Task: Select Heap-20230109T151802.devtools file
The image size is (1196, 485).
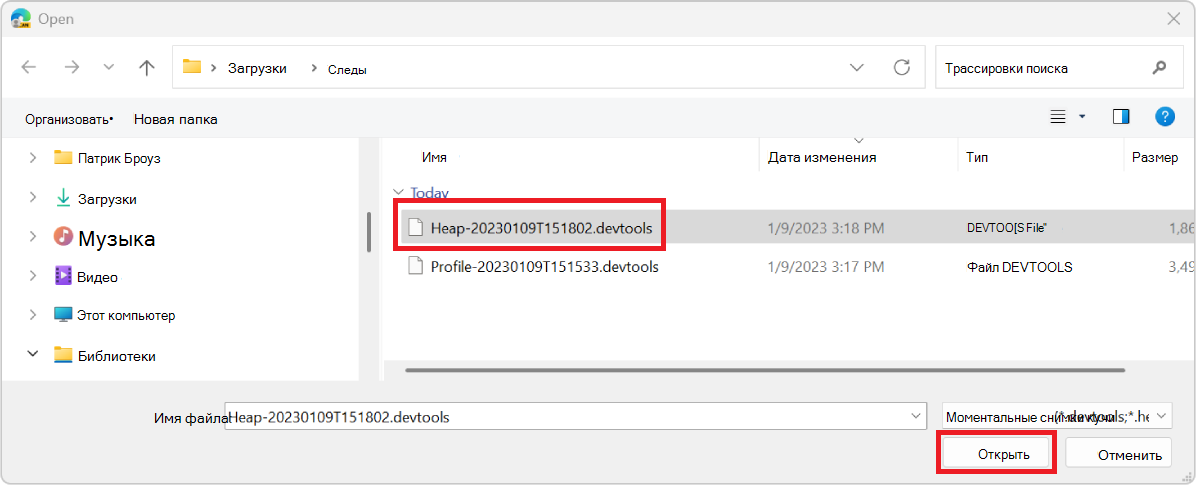Action: (542, 227)
